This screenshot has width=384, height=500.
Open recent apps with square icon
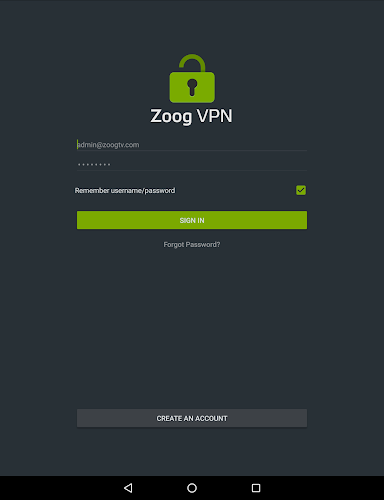coord(256,488)
